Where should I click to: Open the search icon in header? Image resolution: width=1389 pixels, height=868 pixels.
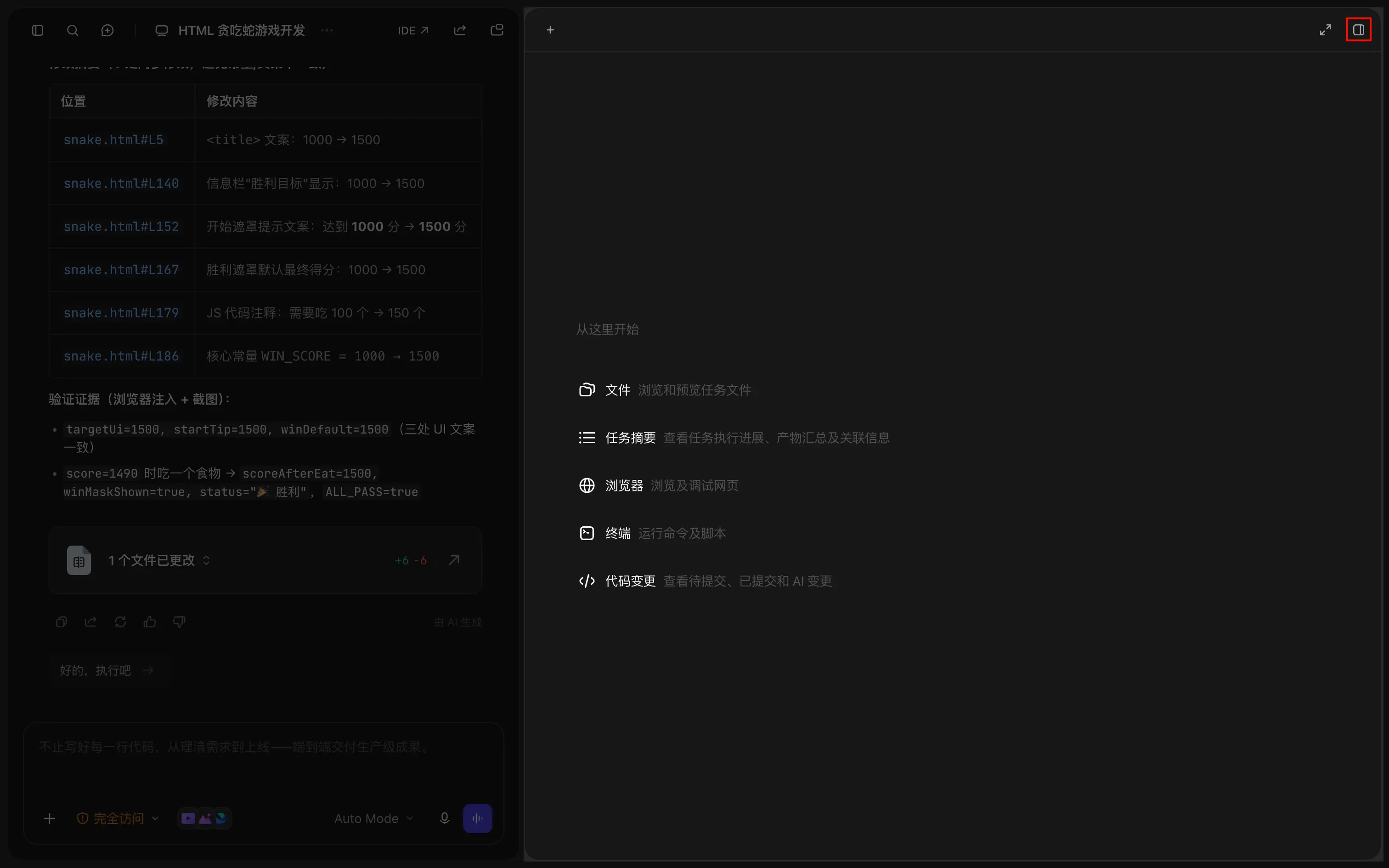point(72,30)
